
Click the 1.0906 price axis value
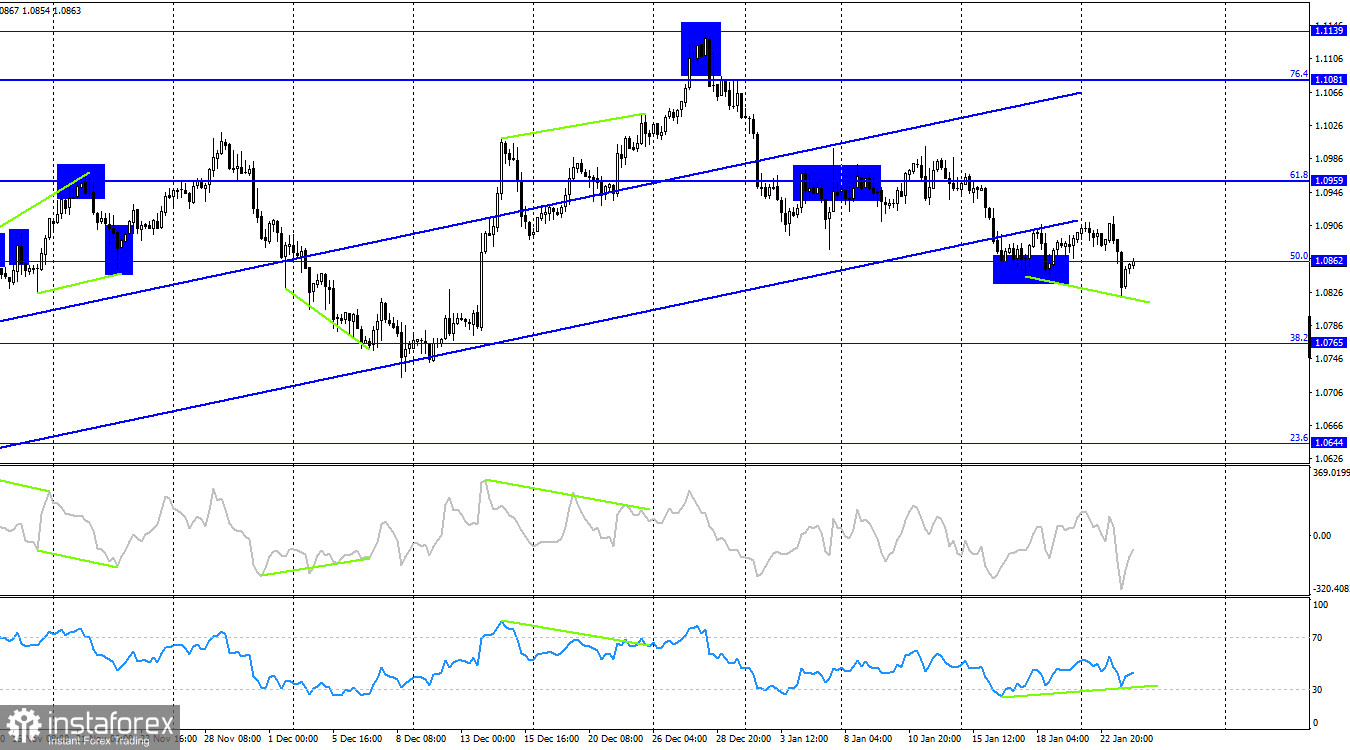tap(1329, 226)
